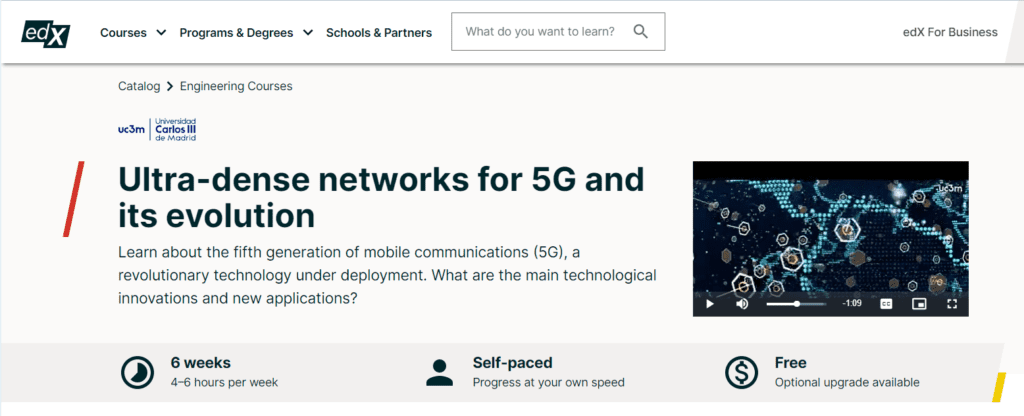The width and height of the screenshot is (1024, 416).
Task: Go to Catalog breadcrumb
Action: [x=139, y=86]
